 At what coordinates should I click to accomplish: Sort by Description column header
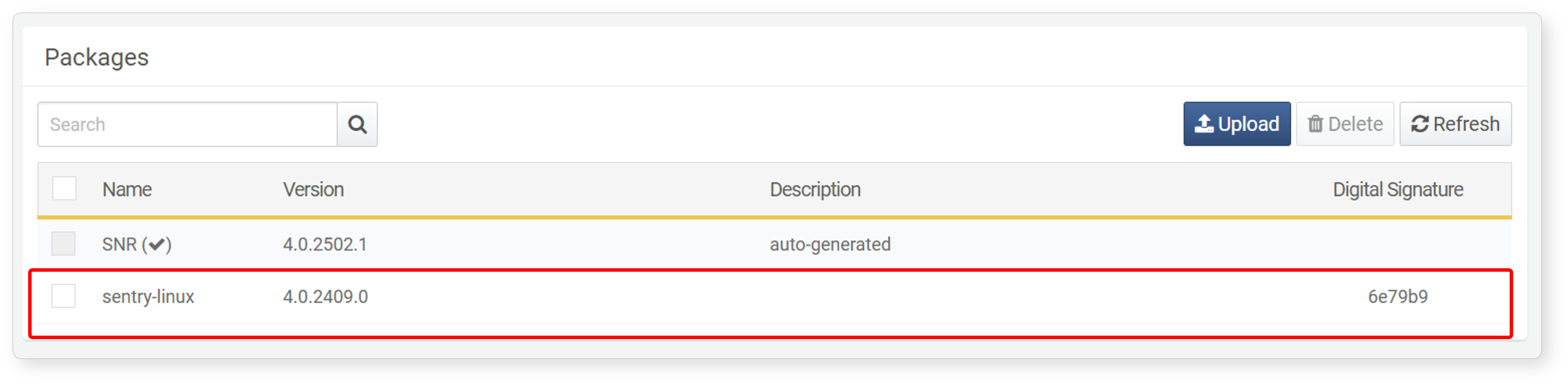[x=815, y=189]
